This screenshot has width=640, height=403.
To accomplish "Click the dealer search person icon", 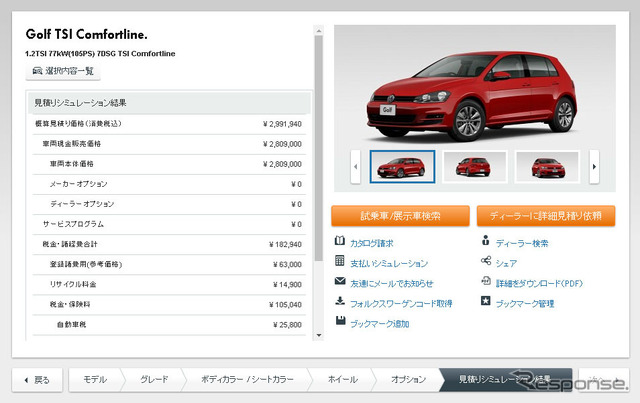I will (485, 240).
